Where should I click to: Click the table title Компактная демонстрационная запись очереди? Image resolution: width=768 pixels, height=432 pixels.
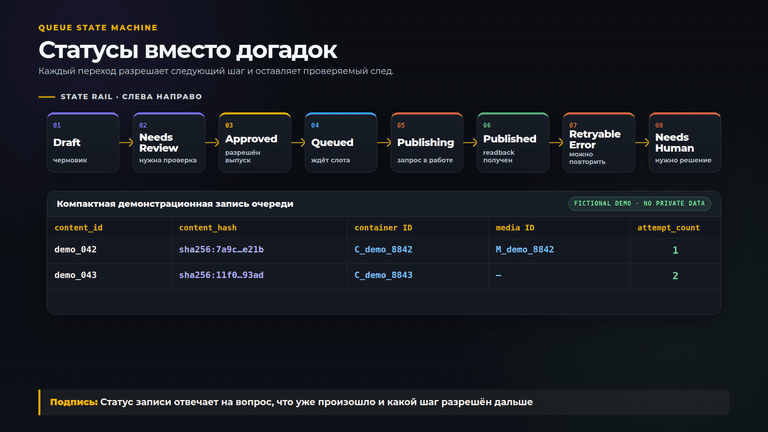[x=175, y=204]
